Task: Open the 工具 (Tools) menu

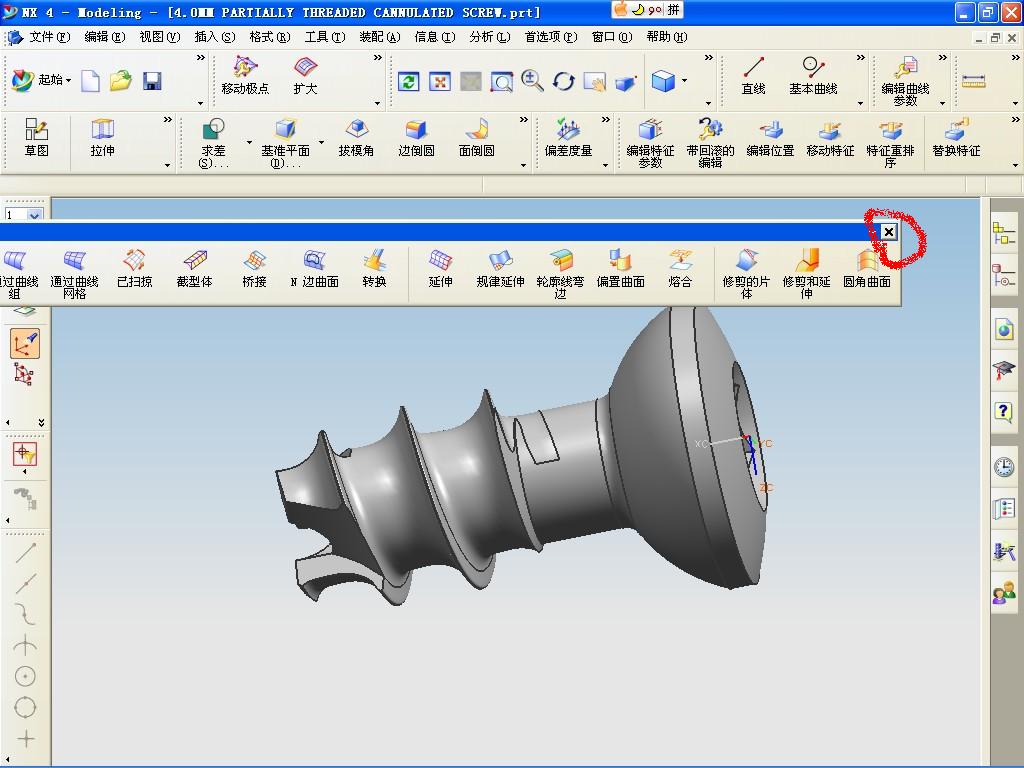Action: pyautogui.click(x=325, y=37)
